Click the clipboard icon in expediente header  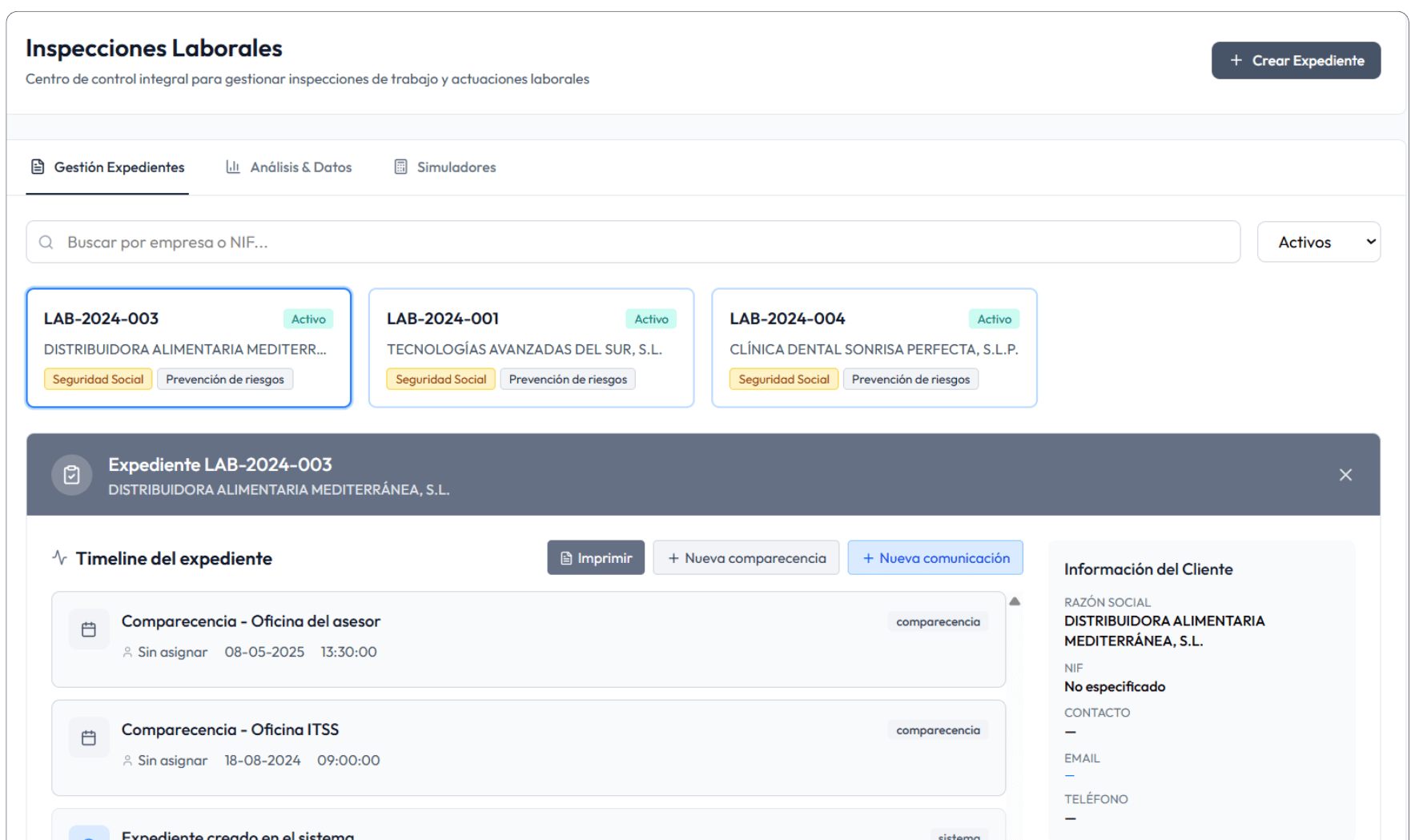pos(72,475)
